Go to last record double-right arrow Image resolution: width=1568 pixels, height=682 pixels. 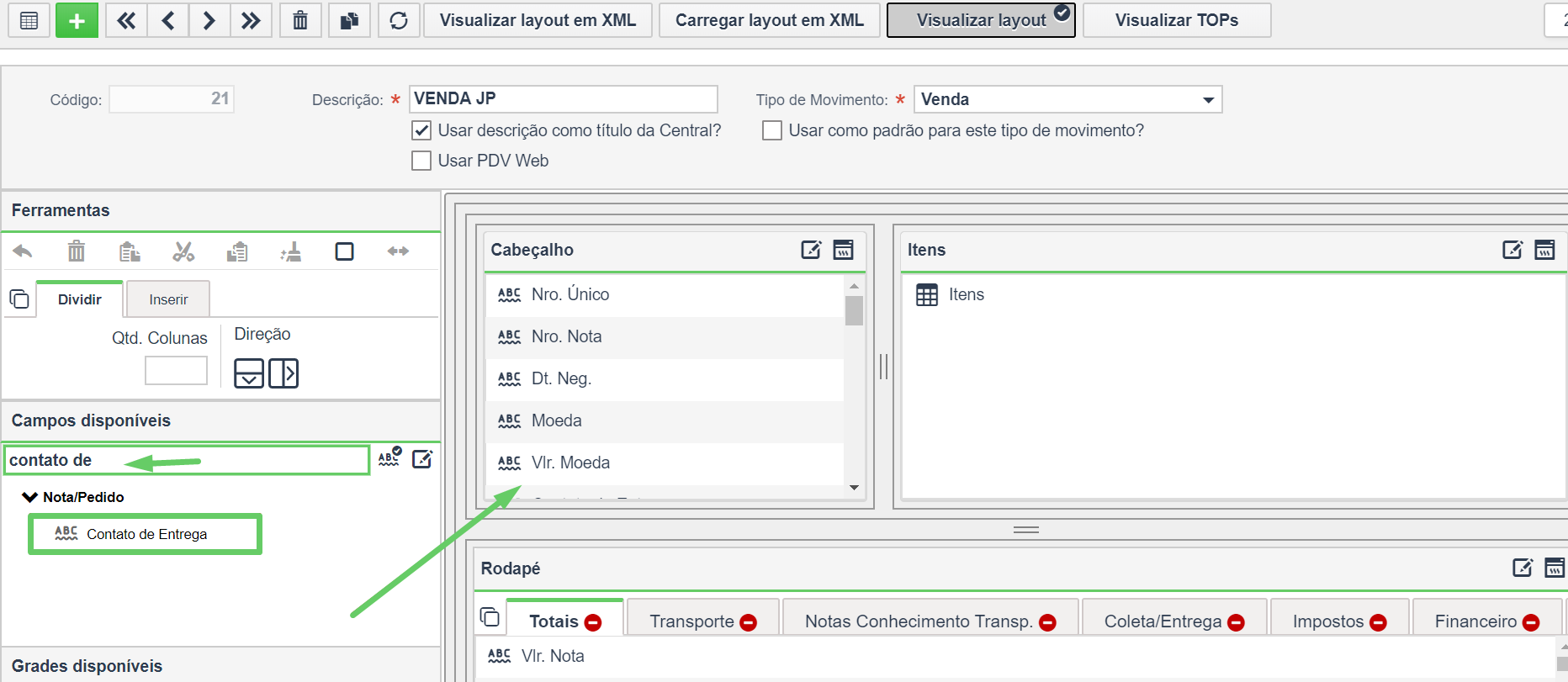(251, 20)
